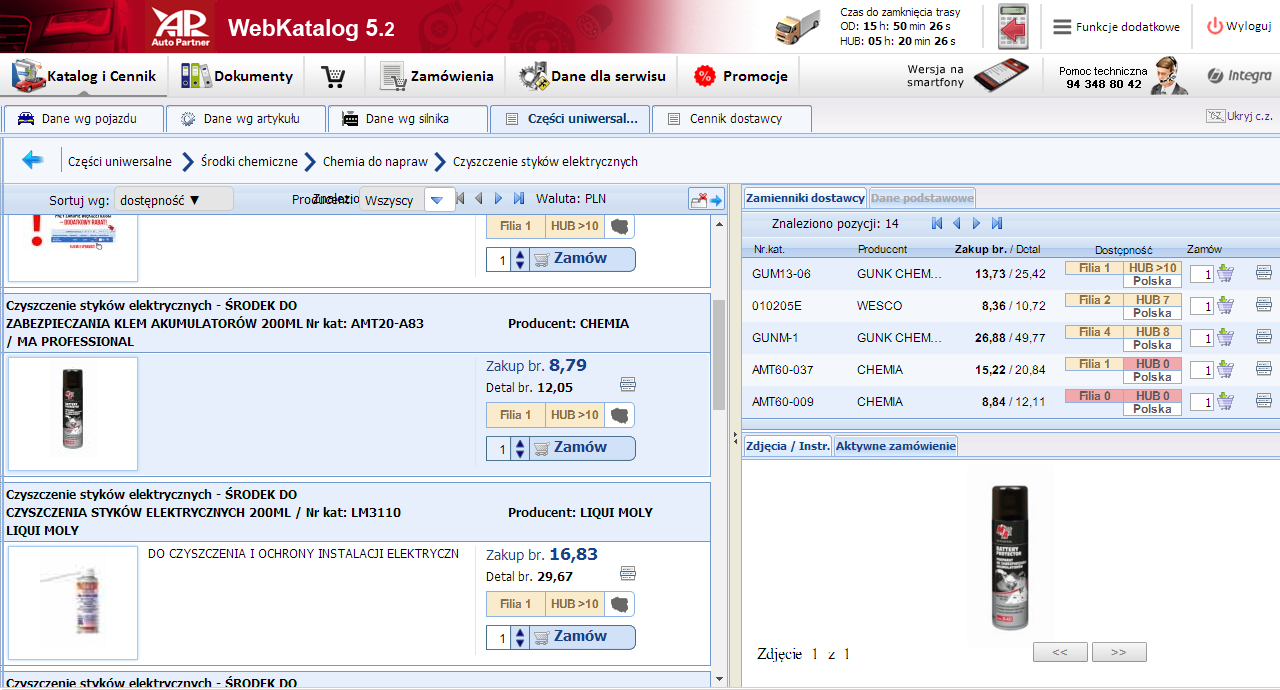1280x690 pixels.
Task: Open the Producent Wszyscy dropdown arrow
Action: pos(438,199)
